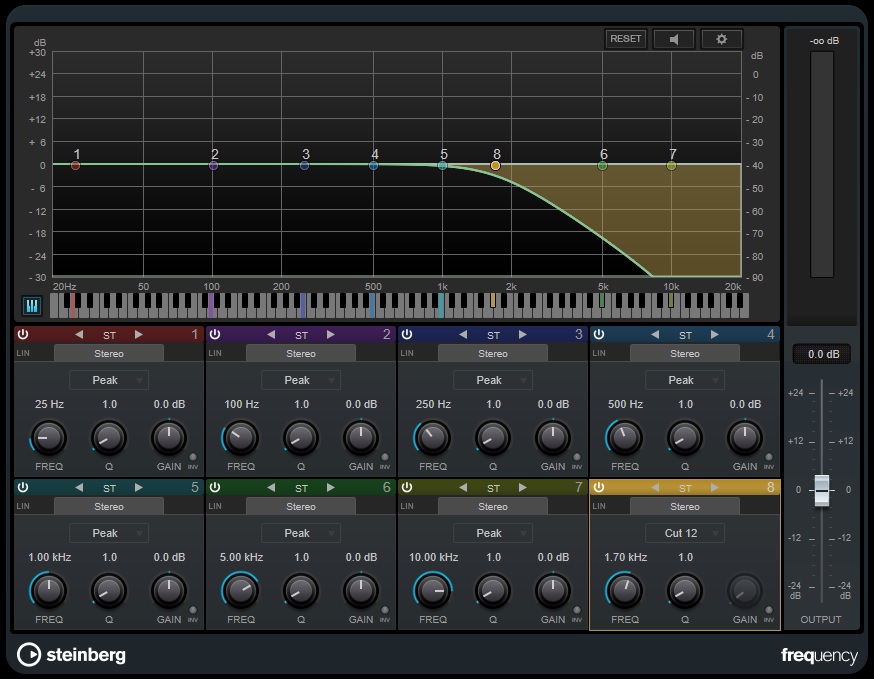Image resolution: width=874 pixels, height=679 pixels.
Task: Open band 8 Cut 12 filter dropdown
Action: (684, 534)
